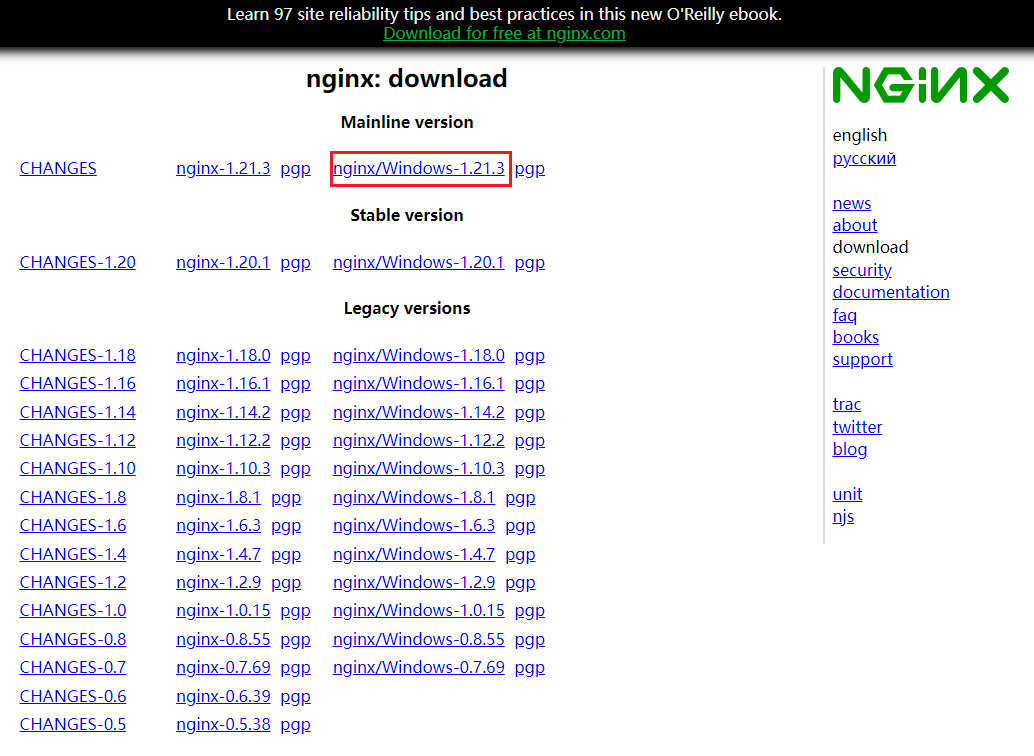
Task: Open CHANGES-1.18 legacy changelog
Action: 77,355
